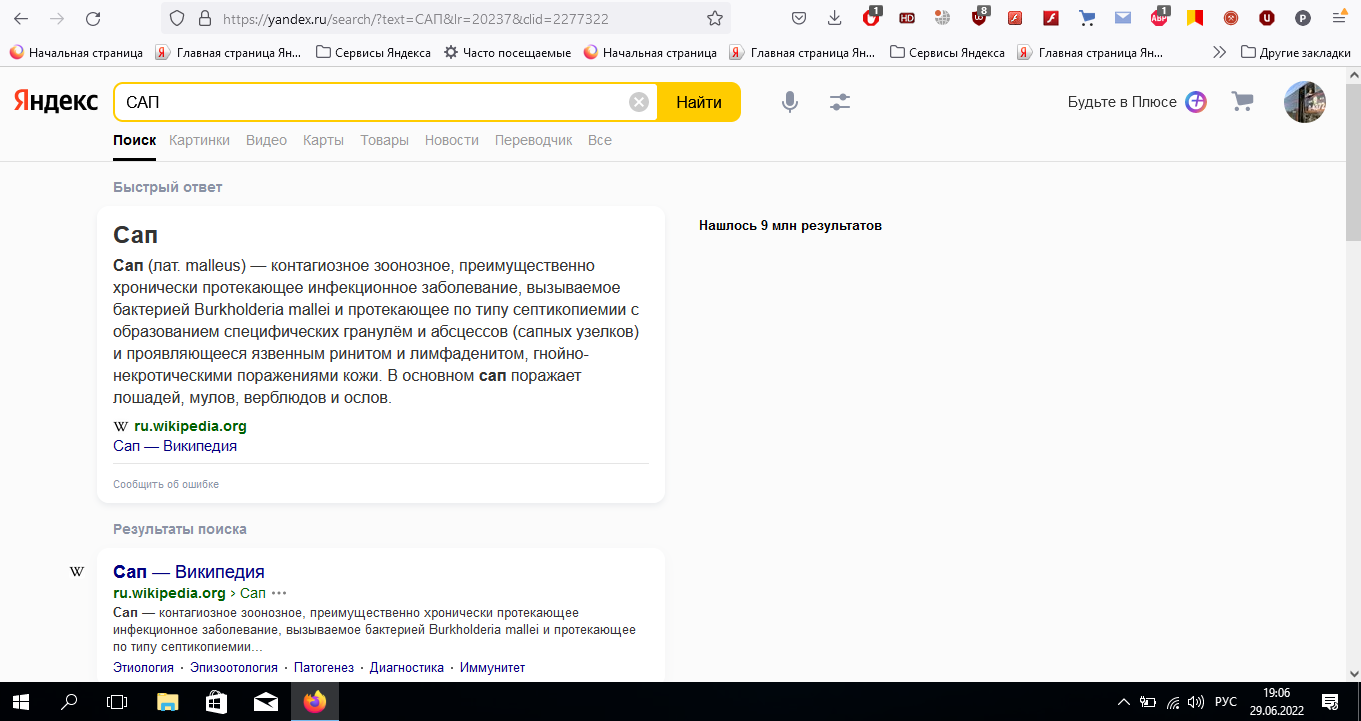Click the Яндекс logo
Screen dimensions: 1361x721
click(x=56, y=102)
